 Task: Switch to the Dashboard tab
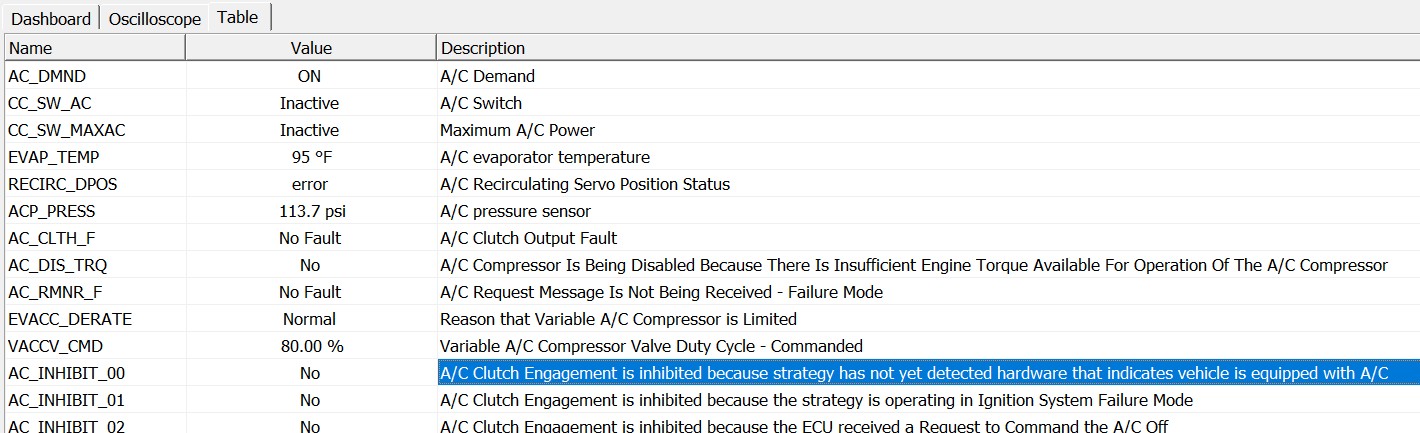50,18
